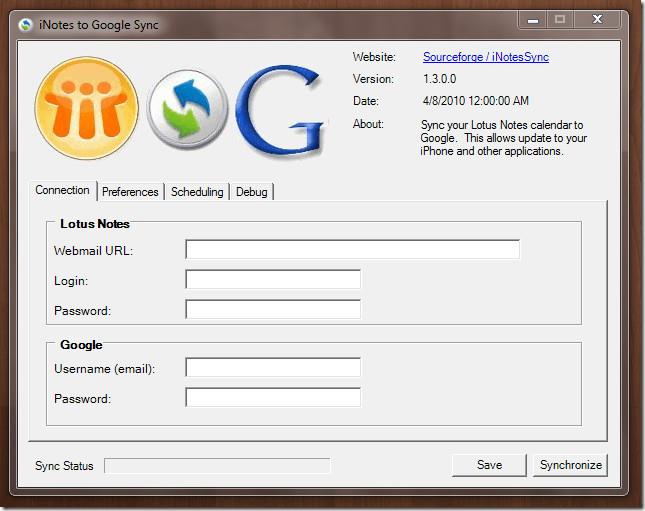Close the iNotes to Google Sync window
This screenshot has width=645, height=511.
click(599, 20)
